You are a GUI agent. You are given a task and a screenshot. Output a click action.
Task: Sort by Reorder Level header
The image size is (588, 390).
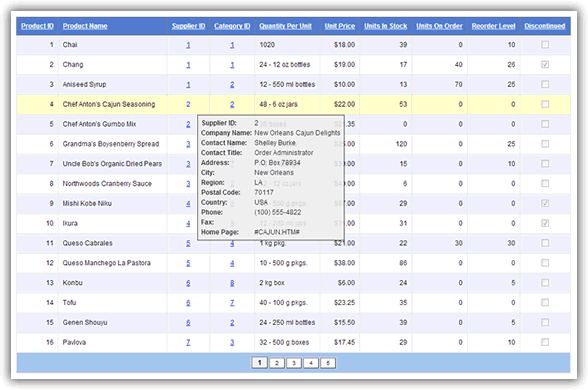(x=494, y=26)
